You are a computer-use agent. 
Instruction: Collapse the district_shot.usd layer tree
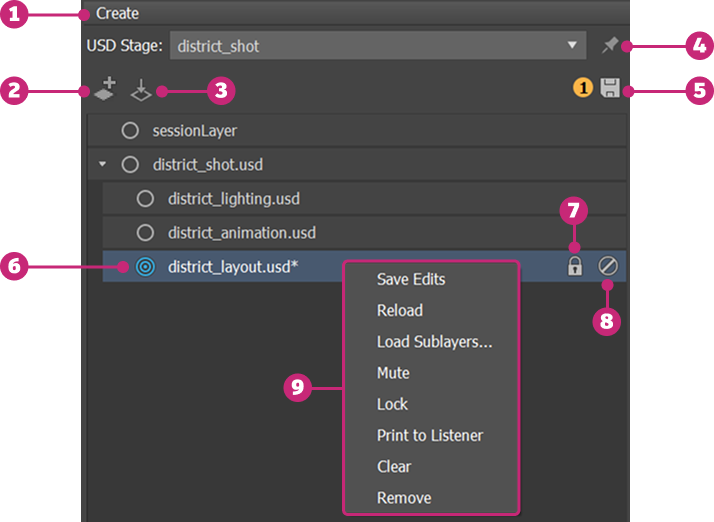(103, 164)
